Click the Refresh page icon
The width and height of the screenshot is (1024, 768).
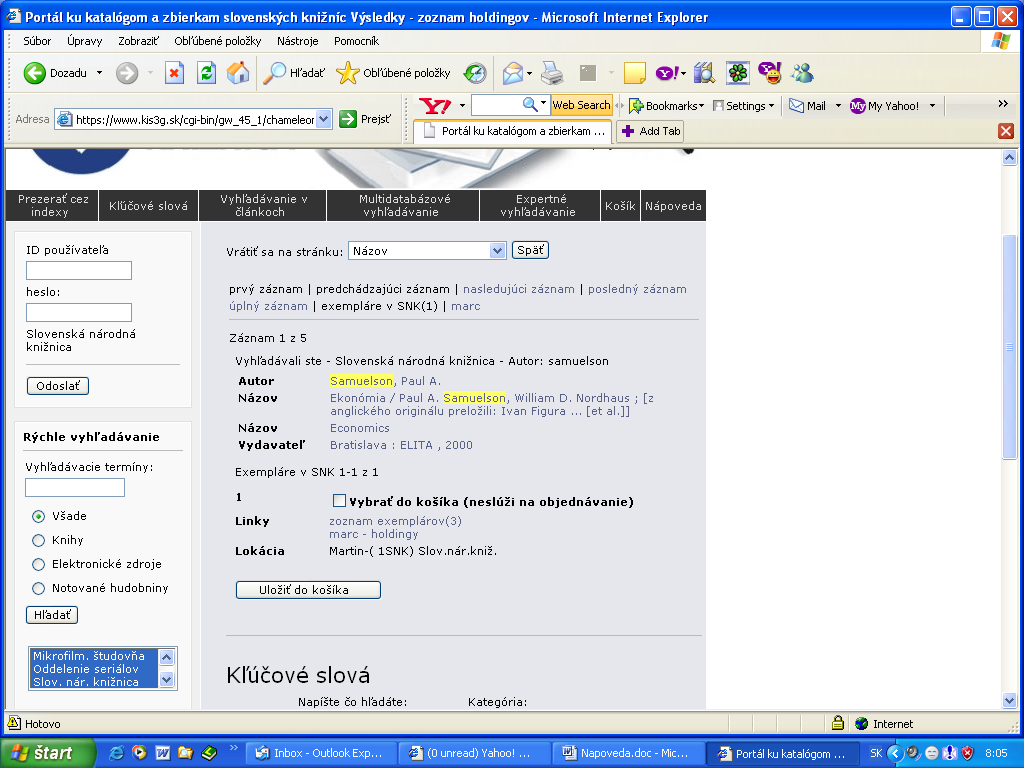(x=206, y=73)
